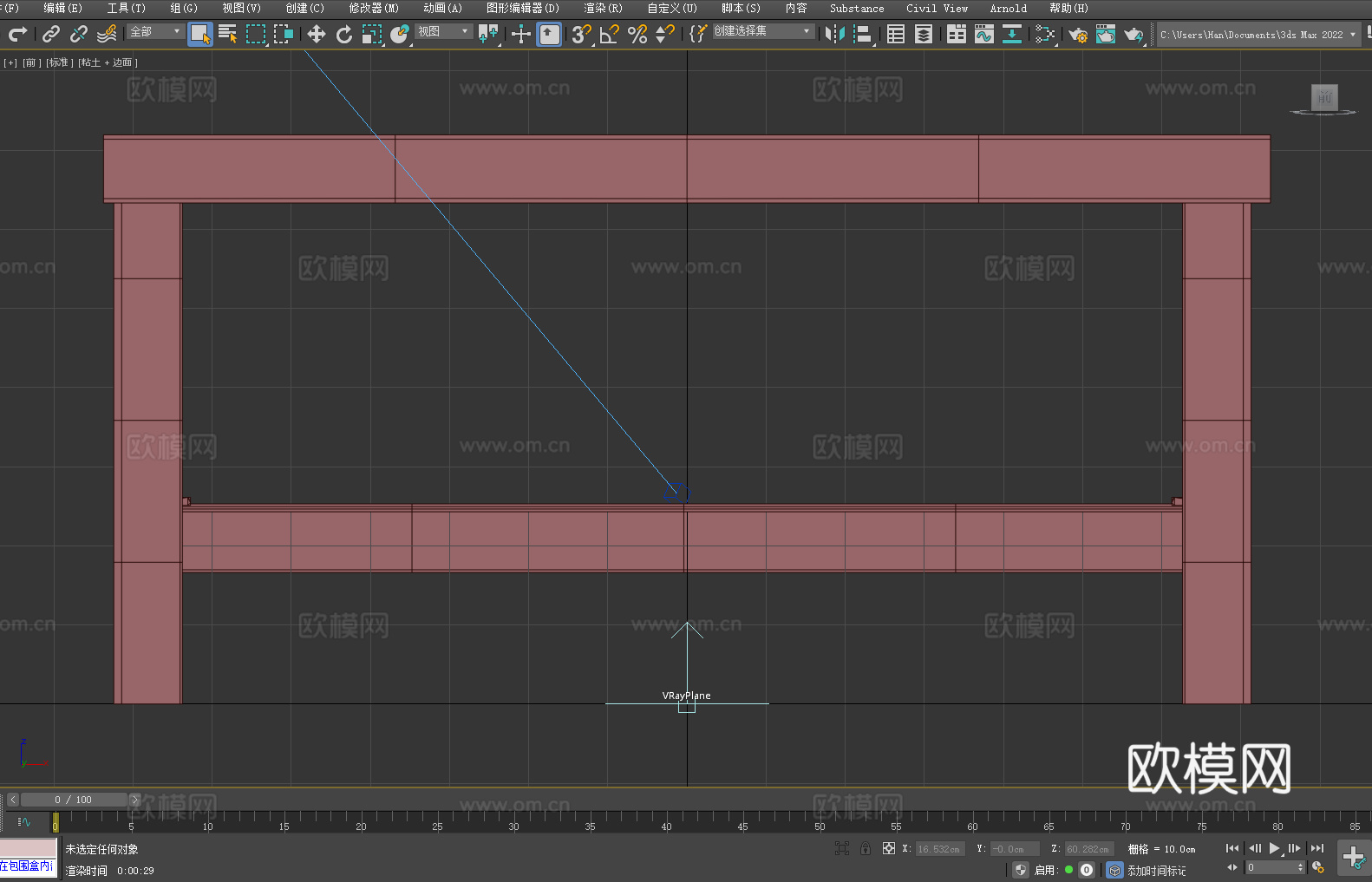Image resolution: width=1372 pixels, height=882 pixels.
Task: Select the Rotate tool
Action: [x=344, y=34]
